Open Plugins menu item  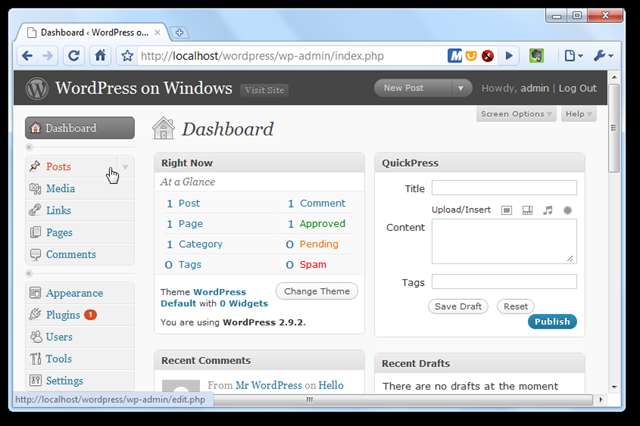tap(63, 315)
